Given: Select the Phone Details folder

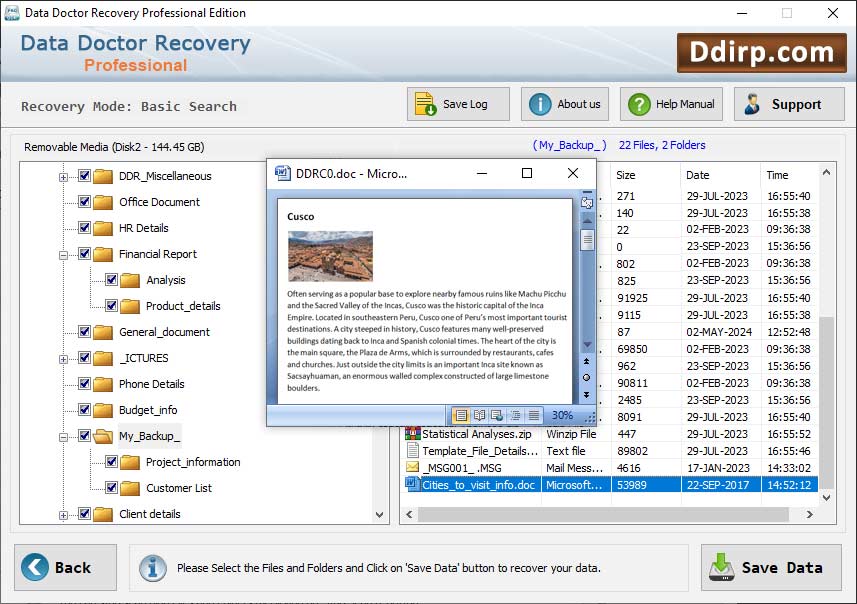Looking at the screenshot, I should pyautogui.click(x=151, y=384).
